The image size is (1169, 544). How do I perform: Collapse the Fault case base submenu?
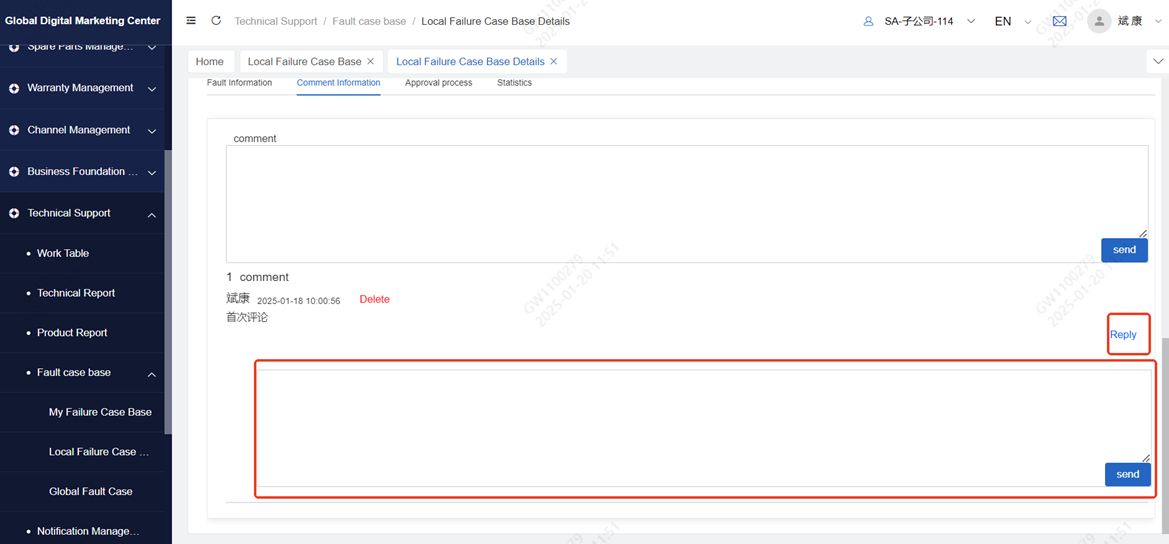click(152, 374)
